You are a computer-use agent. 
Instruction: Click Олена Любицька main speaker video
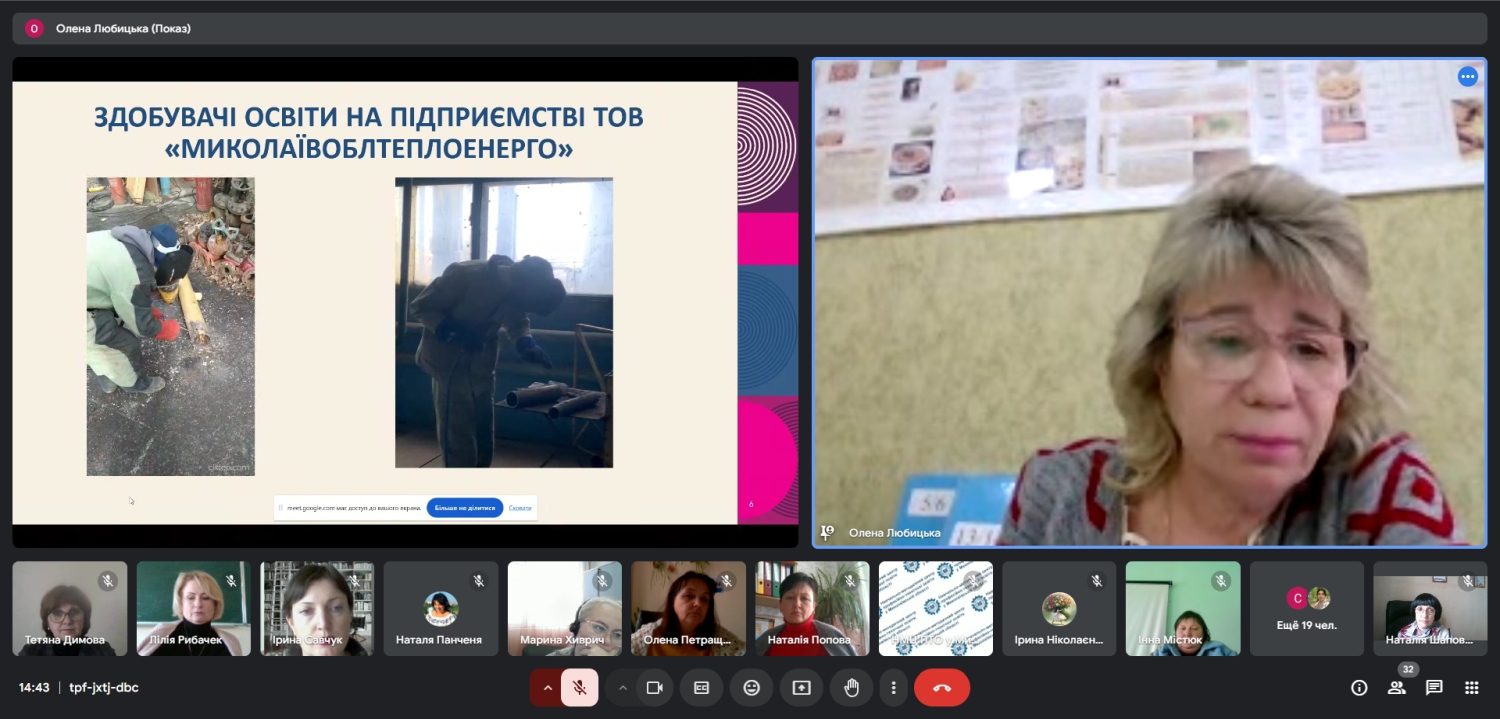1150,302
